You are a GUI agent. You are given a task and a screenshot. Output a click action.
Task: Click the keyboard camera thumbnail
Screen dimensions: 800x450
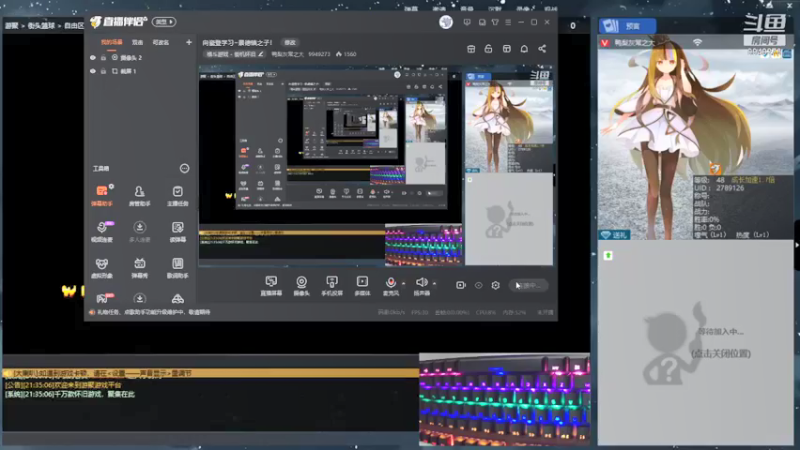coord(504,399)
